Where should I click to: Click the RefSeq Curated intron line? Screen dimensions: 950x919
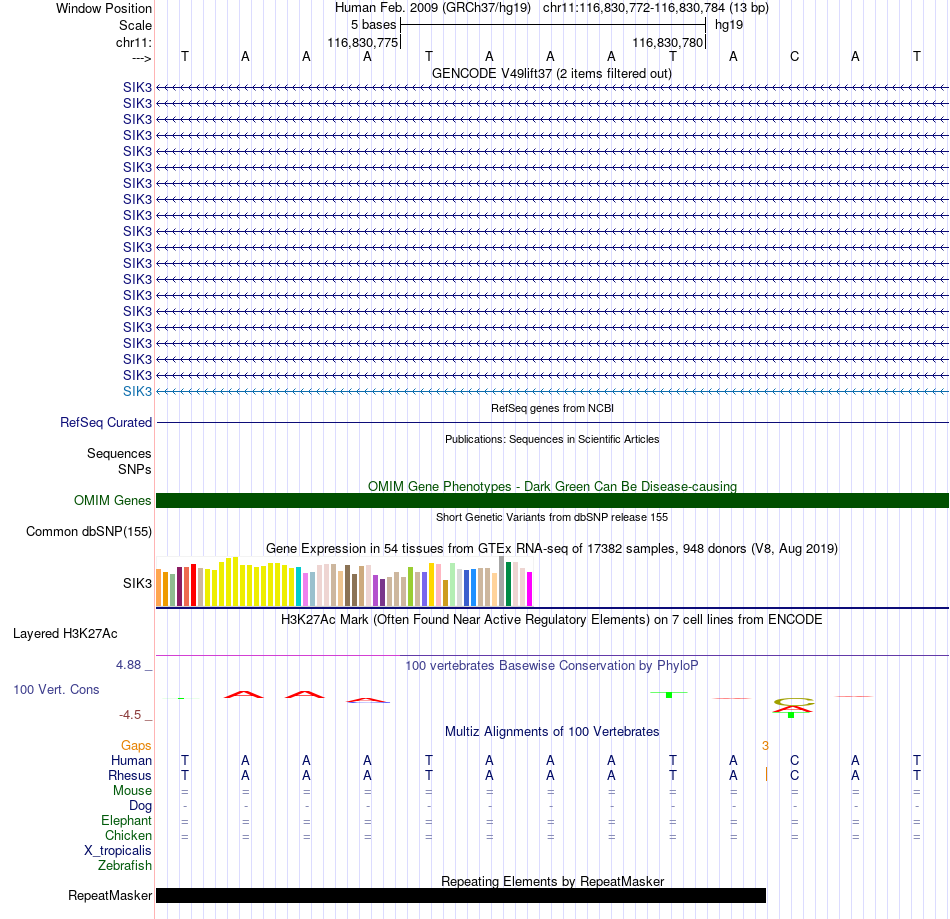click(552, 422)
